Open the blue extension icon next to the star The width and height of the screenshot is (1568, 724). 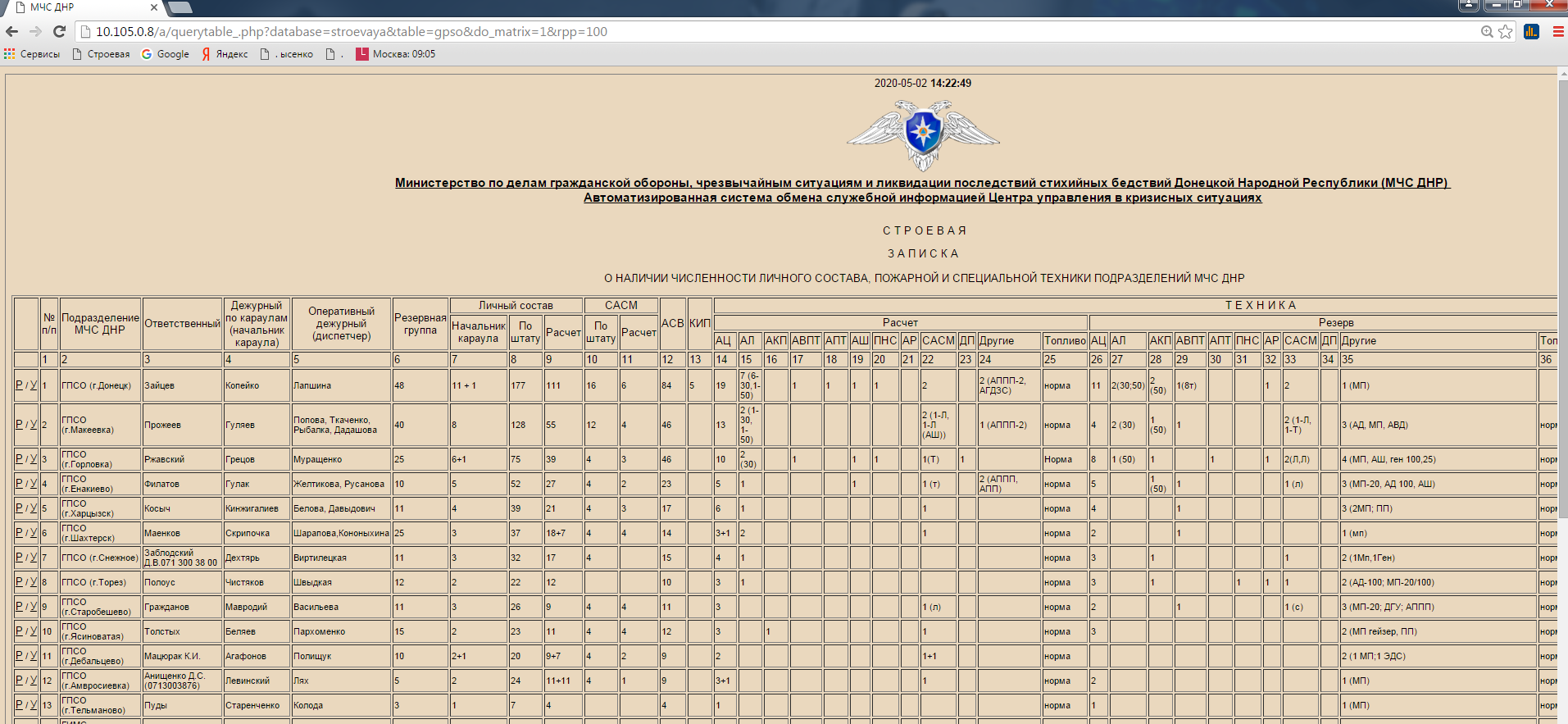[x=1531, y=32]
